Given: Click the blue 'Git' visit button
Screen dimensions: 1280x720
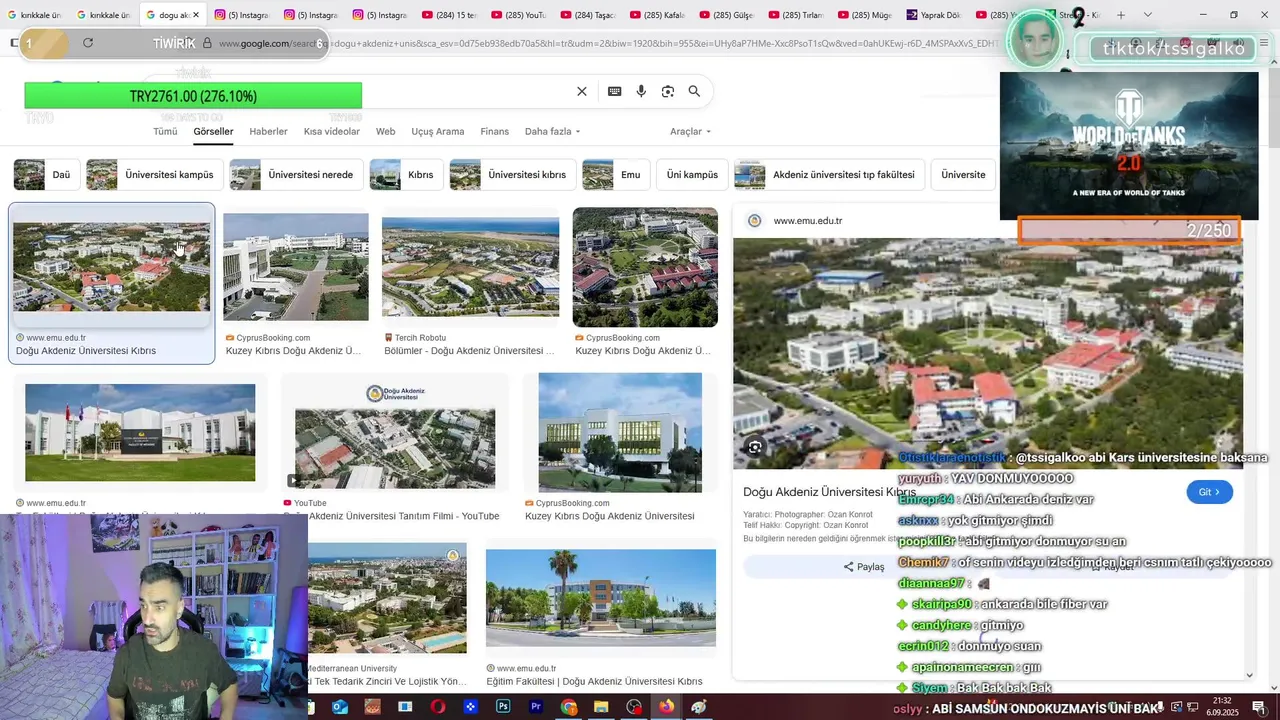Looking at the screenshot, I should click(1210, 492).
